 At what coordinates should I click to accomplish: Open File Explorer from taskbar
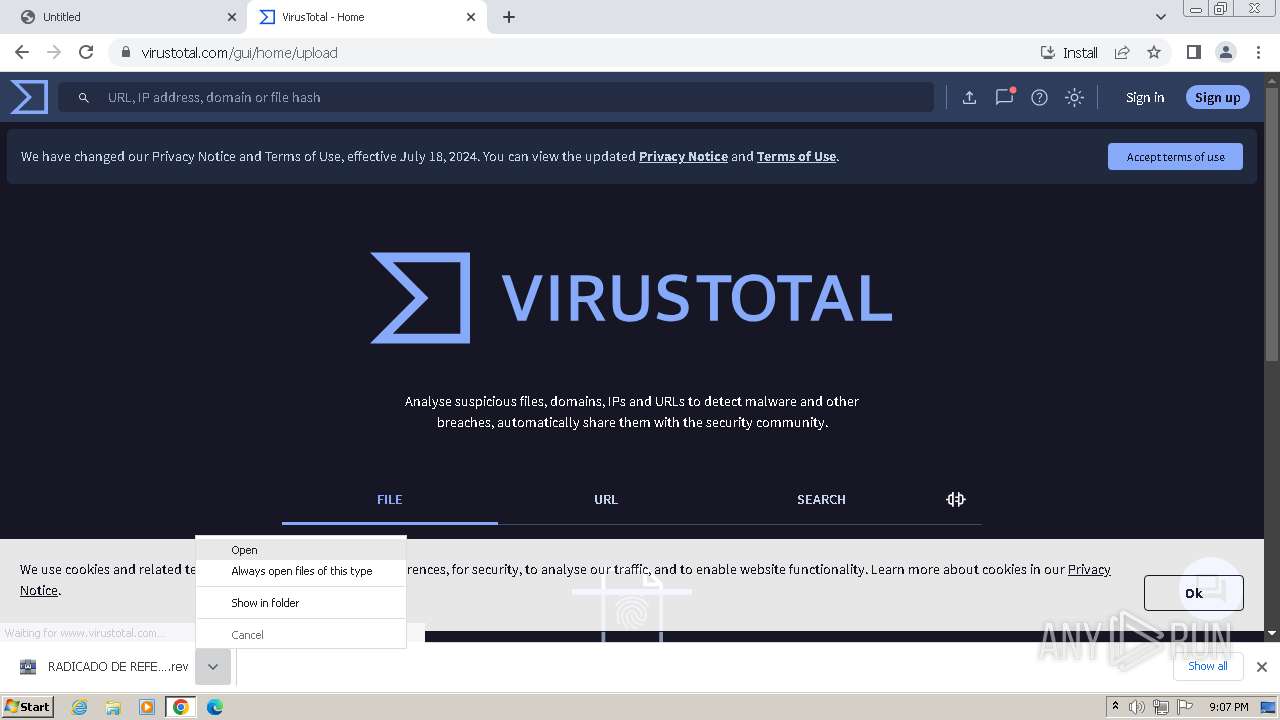[113, 707]
